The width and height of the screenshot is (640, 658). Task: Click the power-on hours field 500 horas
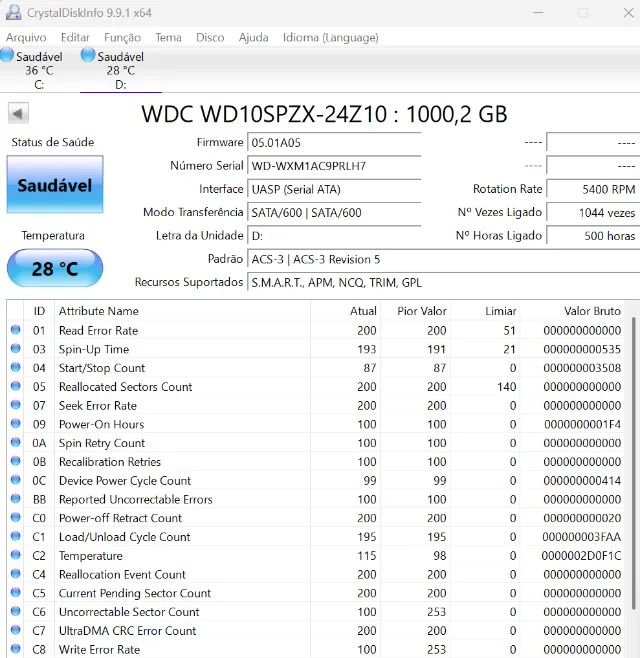point(593,236)
